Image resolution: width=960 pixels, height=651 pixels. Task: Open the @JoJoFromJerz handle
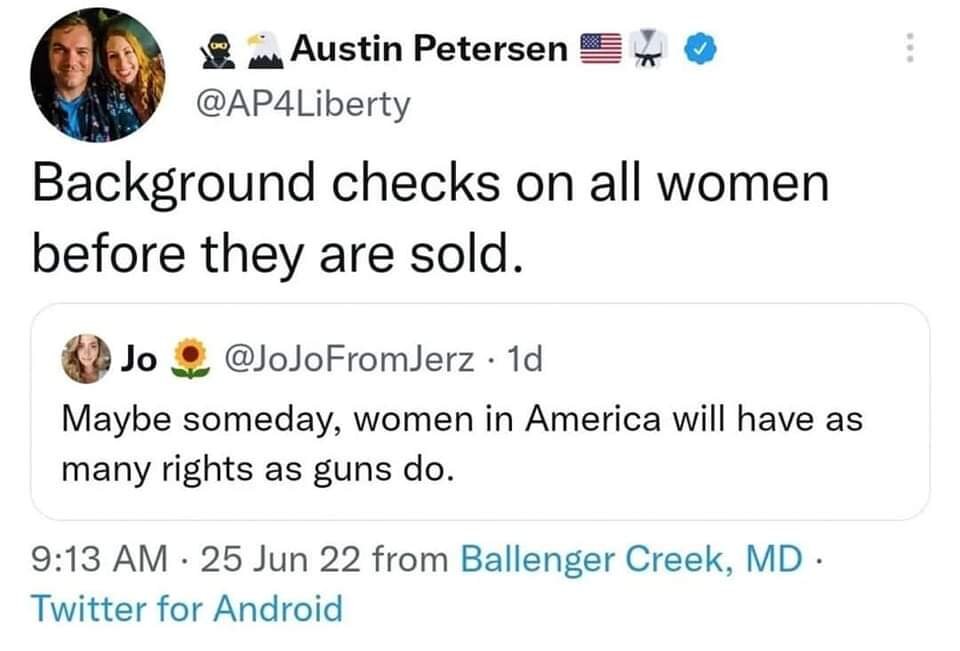click(x=350, y=358)
